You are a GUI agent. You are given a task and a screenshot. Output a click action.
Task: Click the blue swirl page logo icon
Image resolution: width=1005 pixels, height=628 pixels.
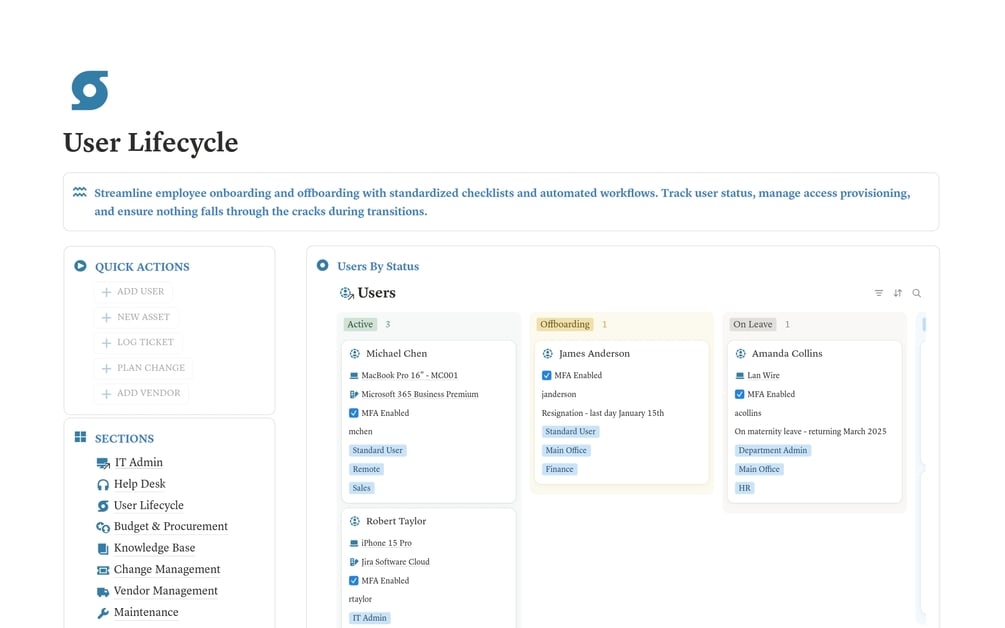(x=90, y=90)
